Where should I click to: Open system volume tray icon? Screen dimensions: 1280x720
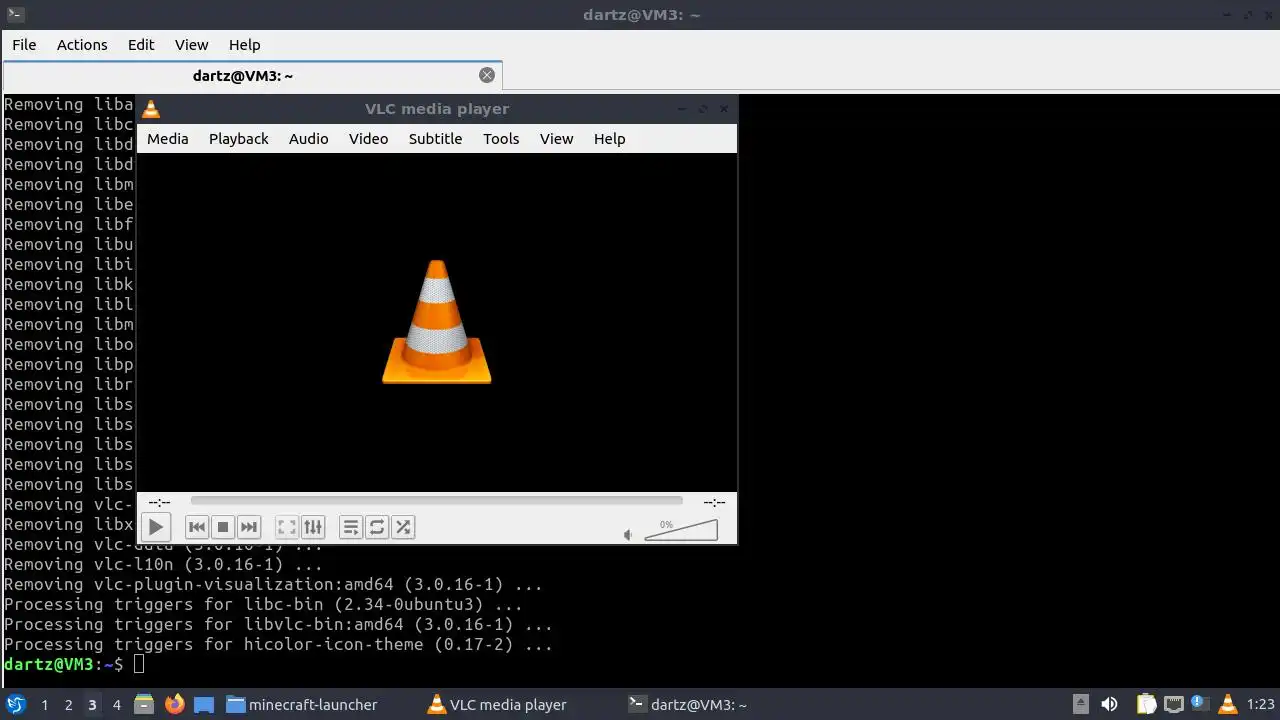pyautogui.click(x=1109, y=705)
